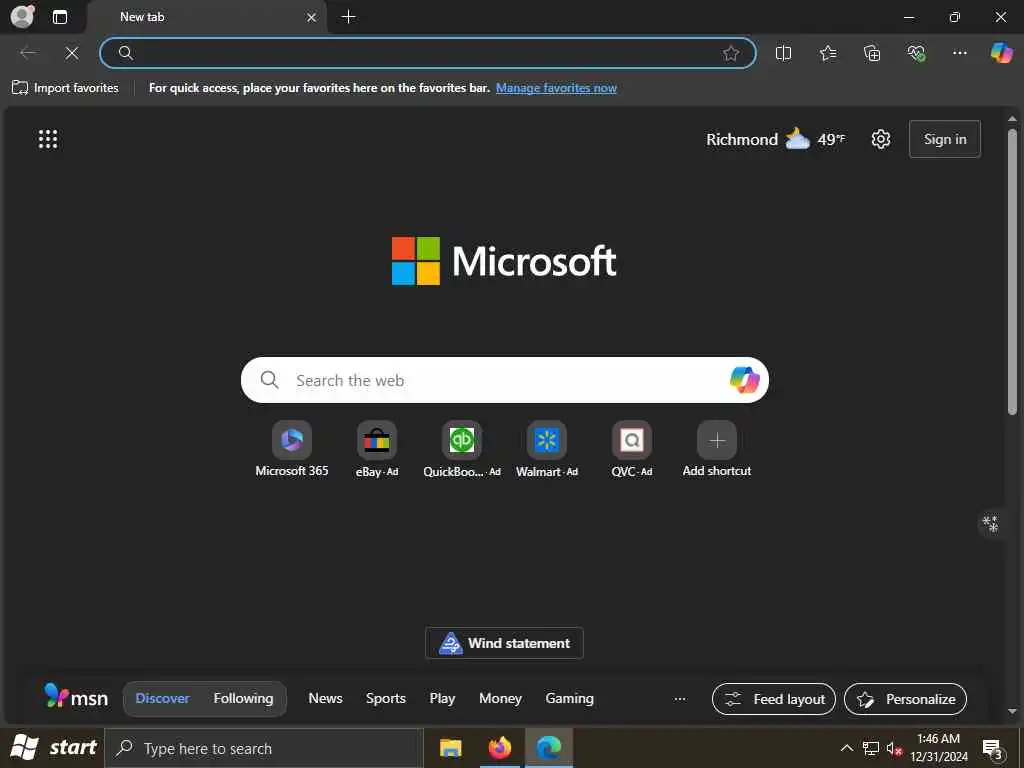This screenshot has width=1024, height=768.
Task: Open network status tray icon
Action: point(871,748)
